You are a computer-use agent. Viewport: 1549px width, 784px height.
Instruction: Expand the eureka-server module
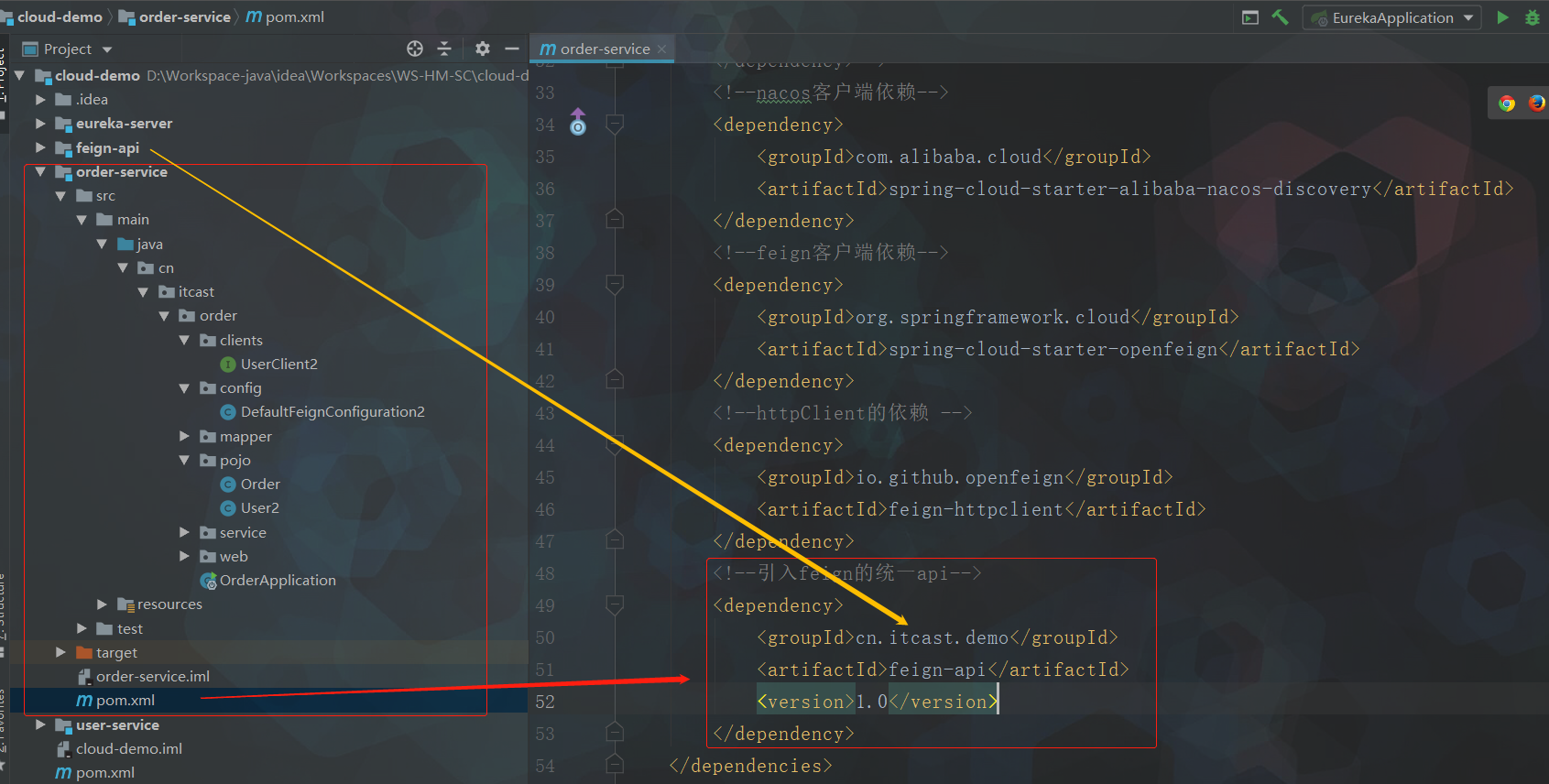point(40,123)
